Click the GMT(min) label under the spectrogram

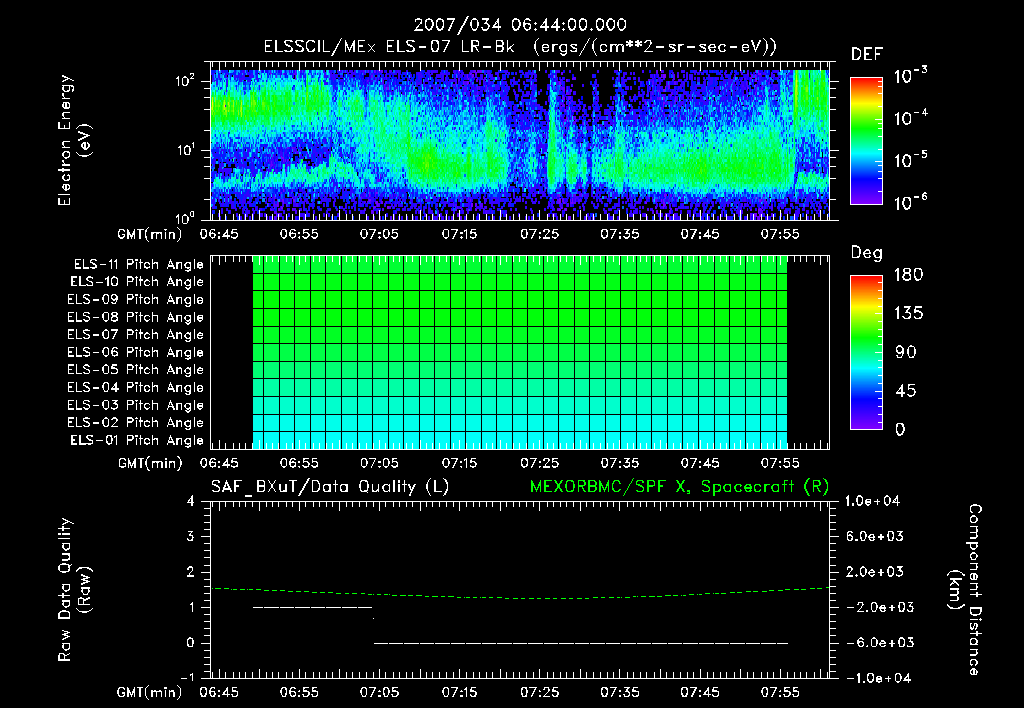coord(150,234)
